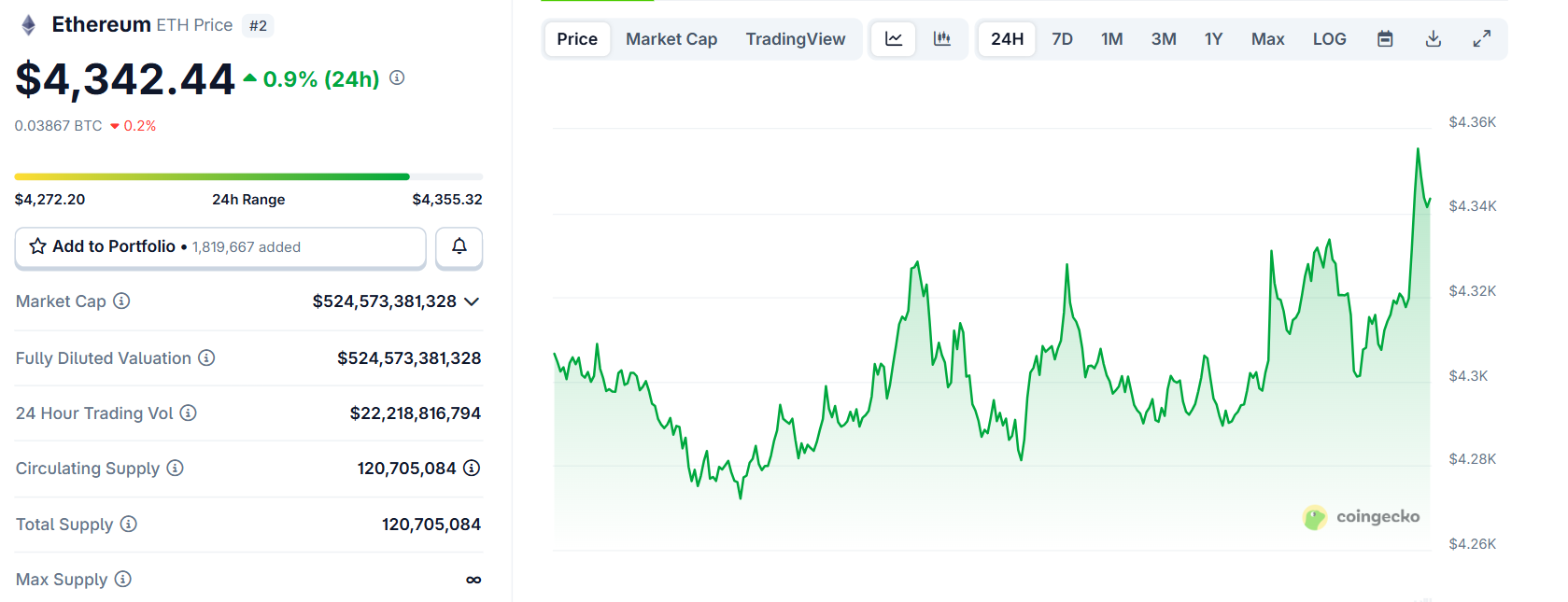Click the info icon beside 0.9% (24h)
Image resolution: width=1568 pixels, height=602 pixels.
[x=397, y=77]
